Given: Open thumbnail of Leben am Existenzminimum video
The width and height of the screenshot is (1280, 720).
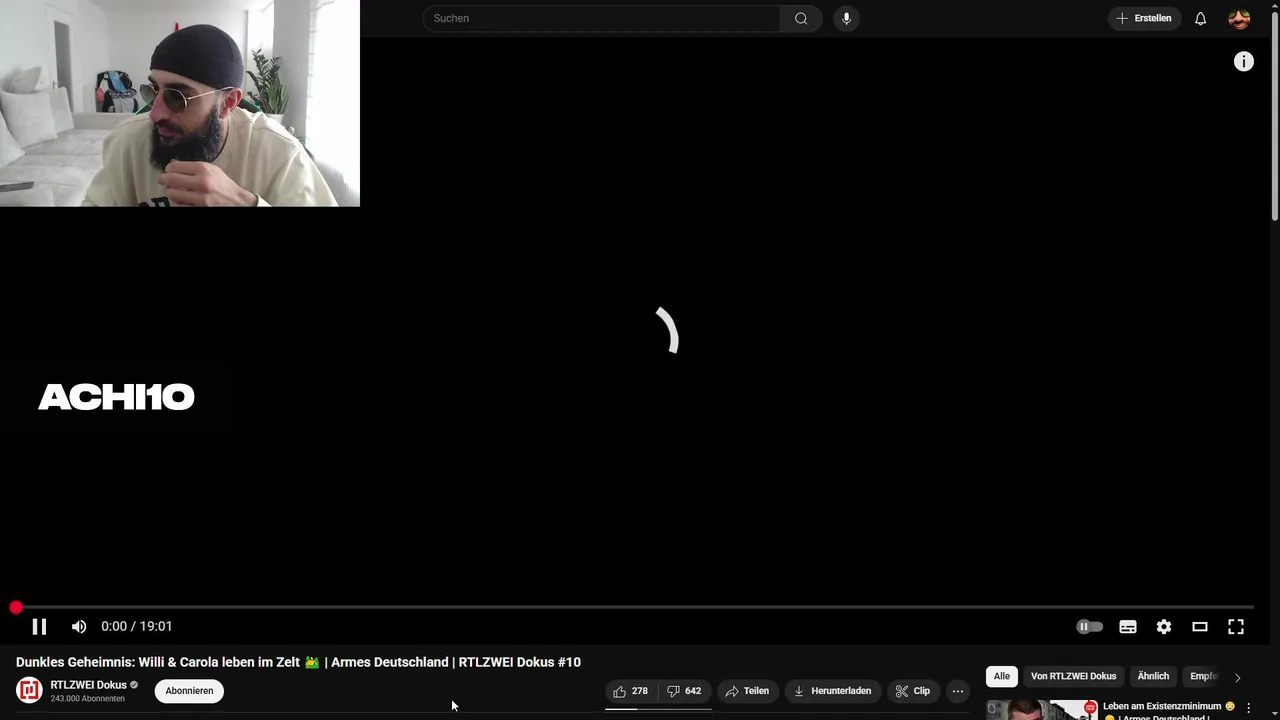Looking at the screenshot, I should (1041, 709).
